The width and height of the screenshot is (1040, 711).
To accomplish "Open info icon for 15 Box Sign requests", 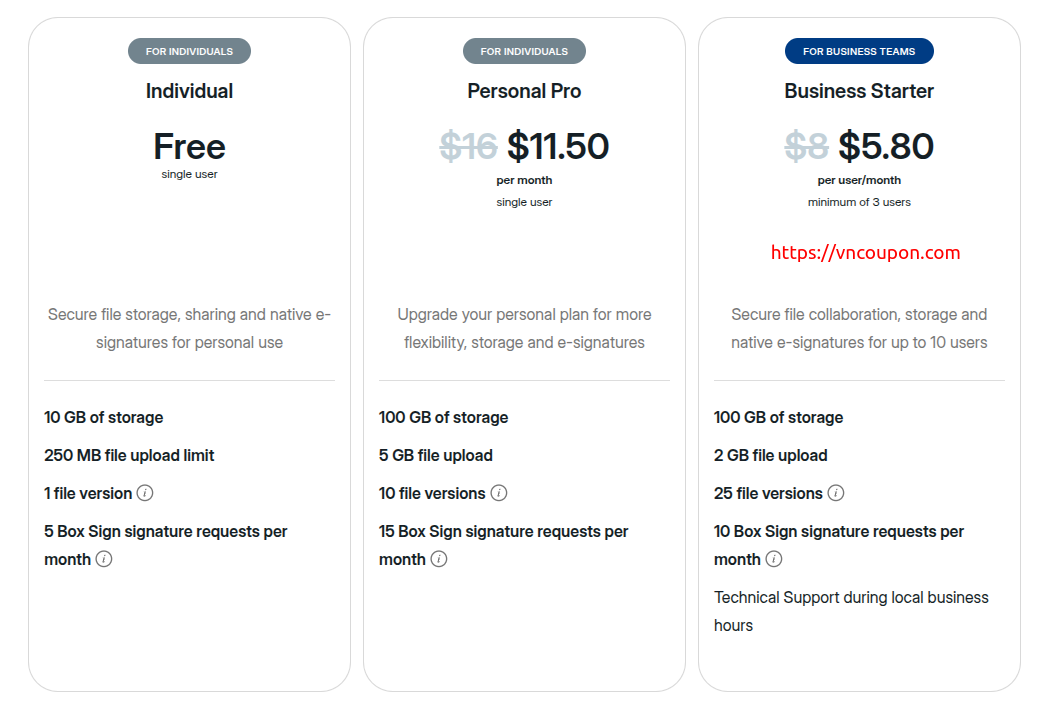I will [x=439, y=559].
